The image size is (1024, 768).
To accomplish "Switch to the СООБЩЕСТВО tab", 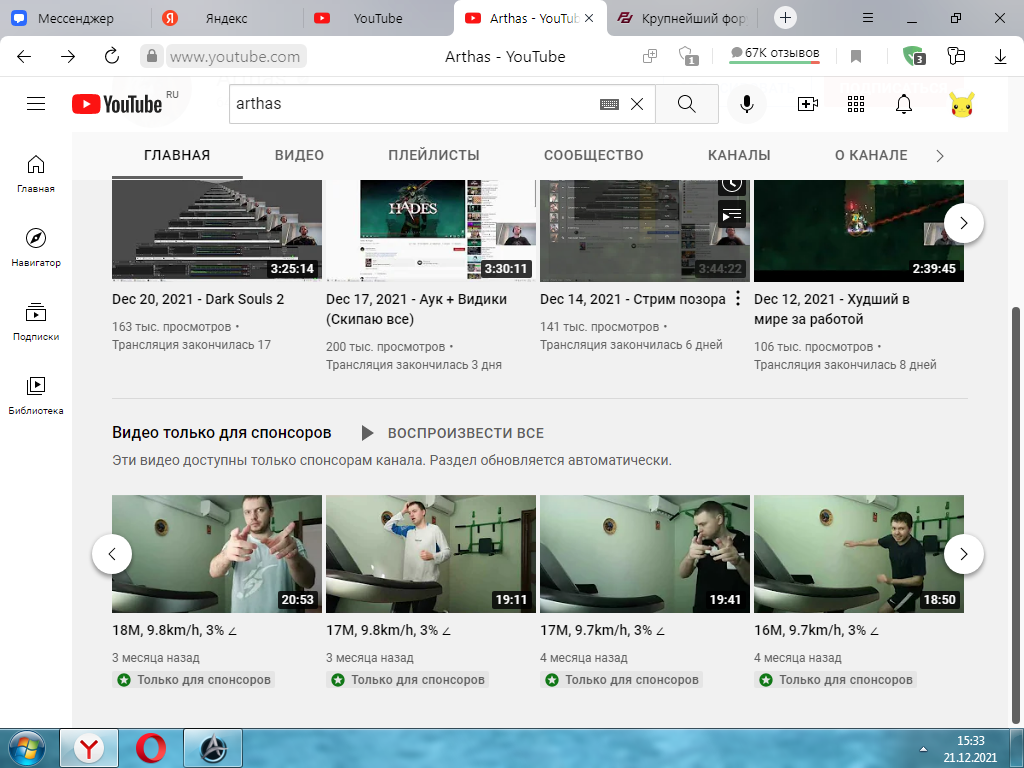I will pyautogui.click(x=593, y=155).
